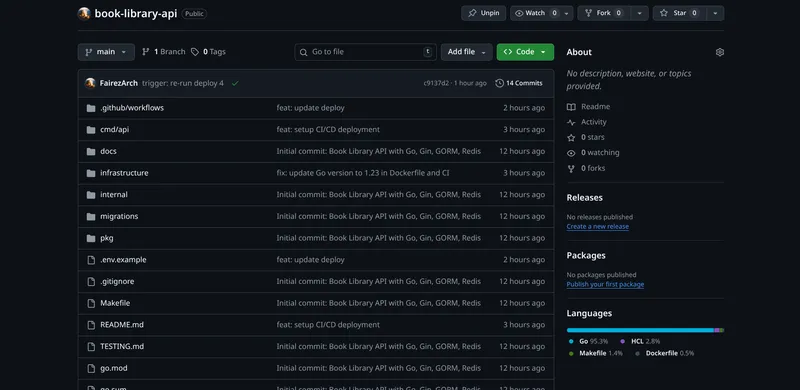Click the Readme book icon in About
Viewport: 800px width, 390px height.
(x=571, y=107)
